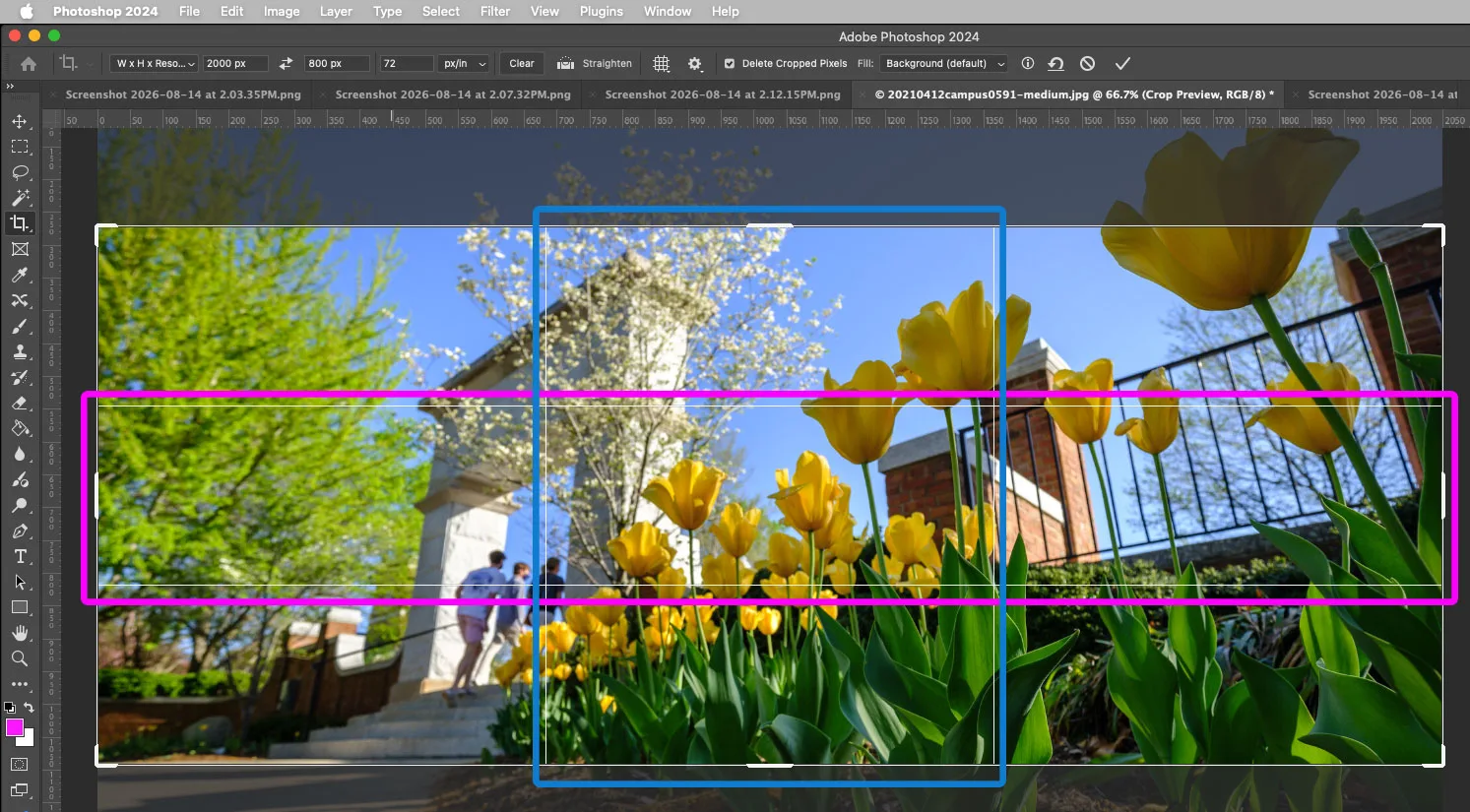Viewport: 1470px width, 812px height.
Task: Switch foreground and background colors
Action: tap(29, 707)
